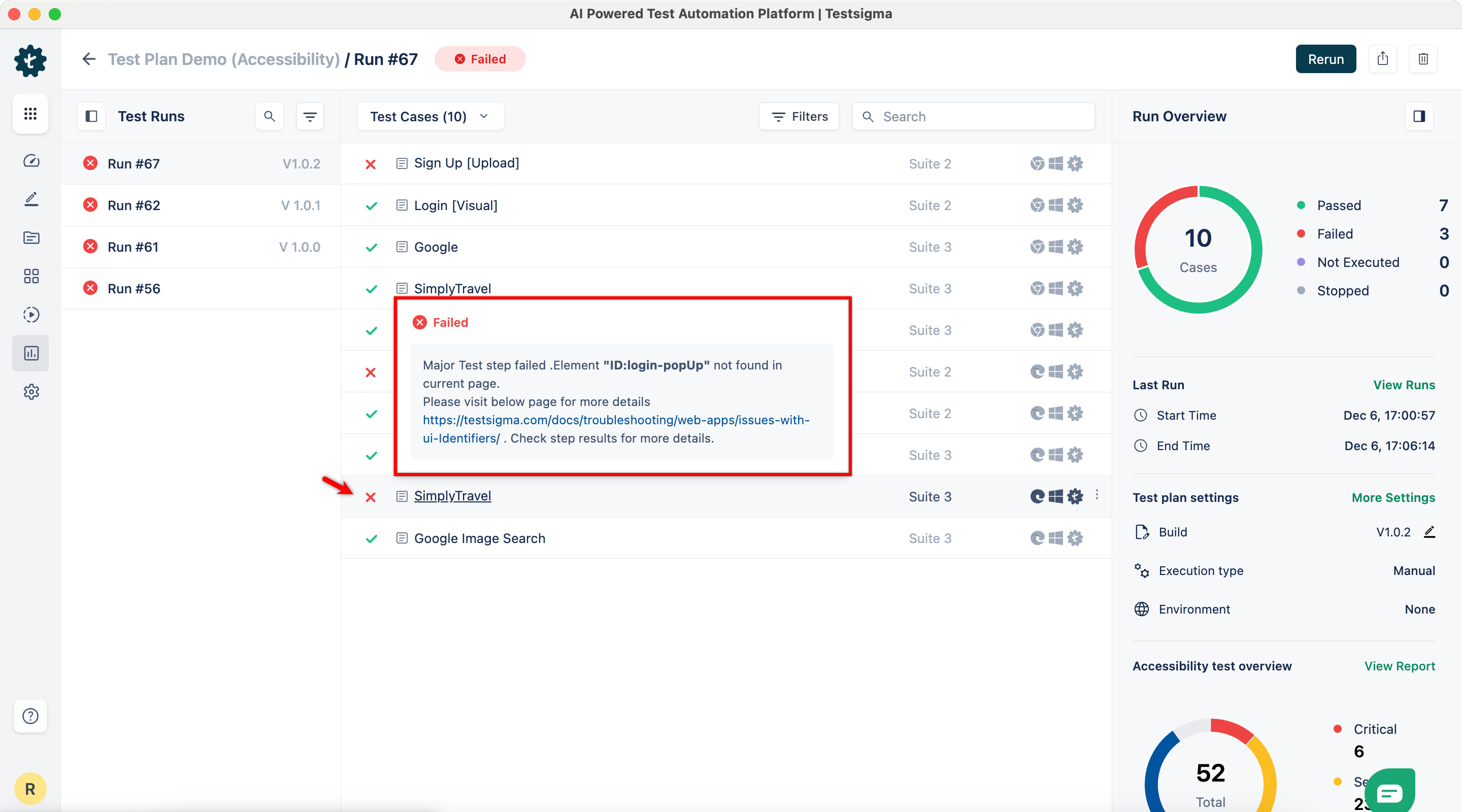Collapse the Test Runs panel toggle
This screenshot has height=812, width=1462.
(91, 116)
